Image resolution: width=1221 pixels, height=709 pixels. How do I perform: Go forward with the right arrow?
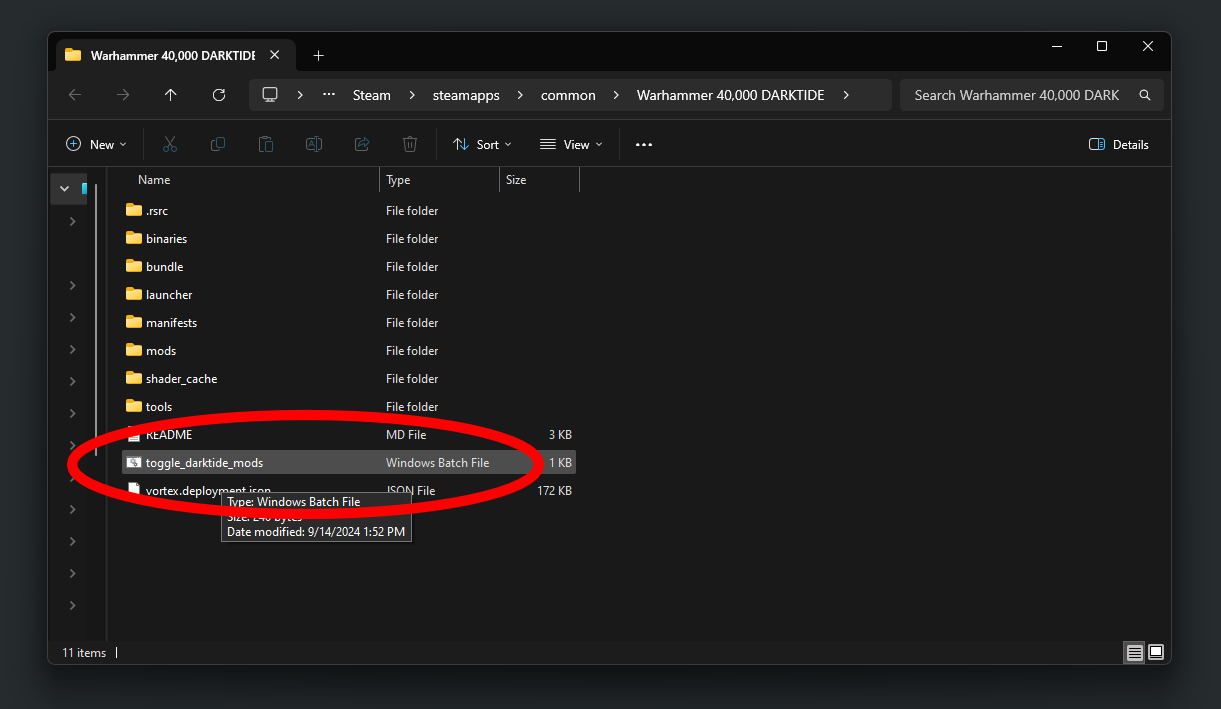[x=123, y=95]
